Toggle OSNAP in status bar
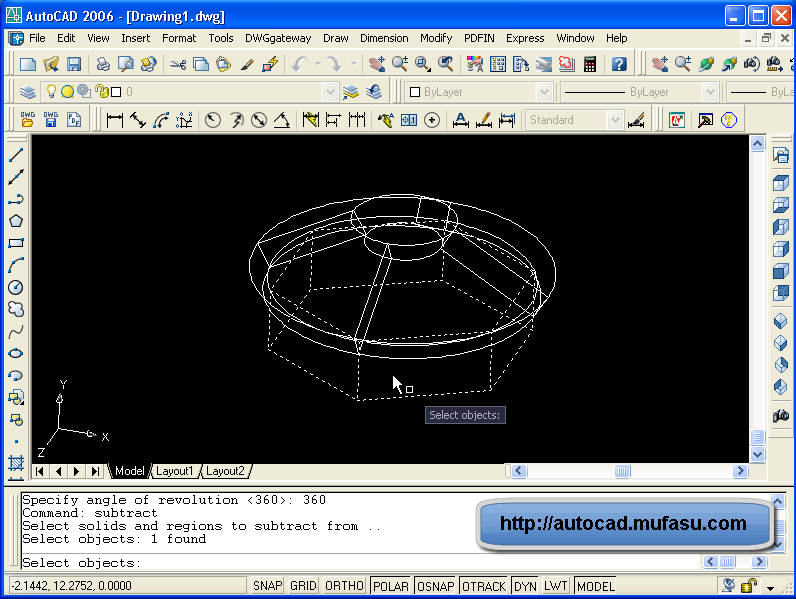The image size is (796, 599). (x=436, y=586)
